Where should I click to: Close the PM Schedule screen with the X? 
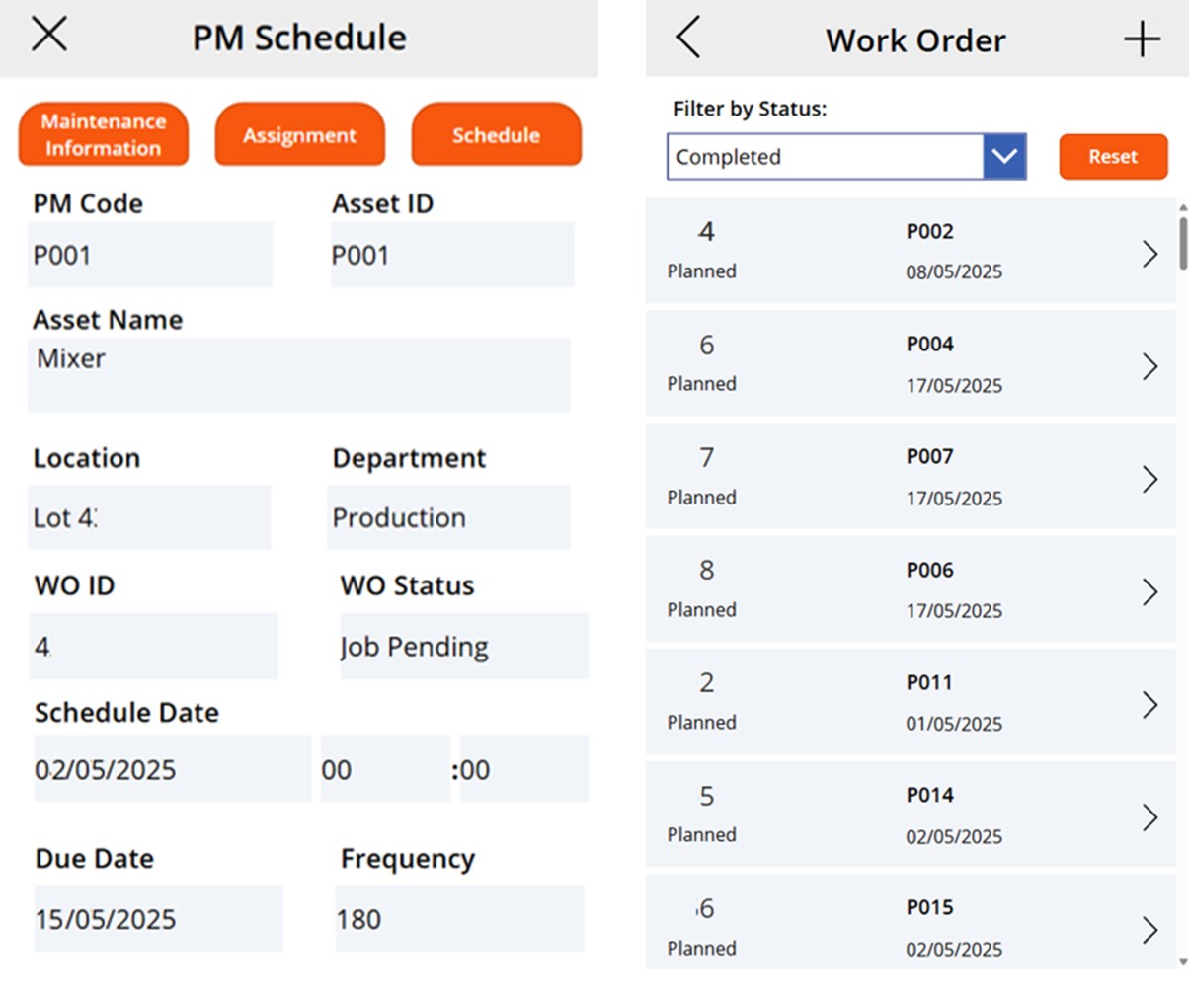[47, 34]
